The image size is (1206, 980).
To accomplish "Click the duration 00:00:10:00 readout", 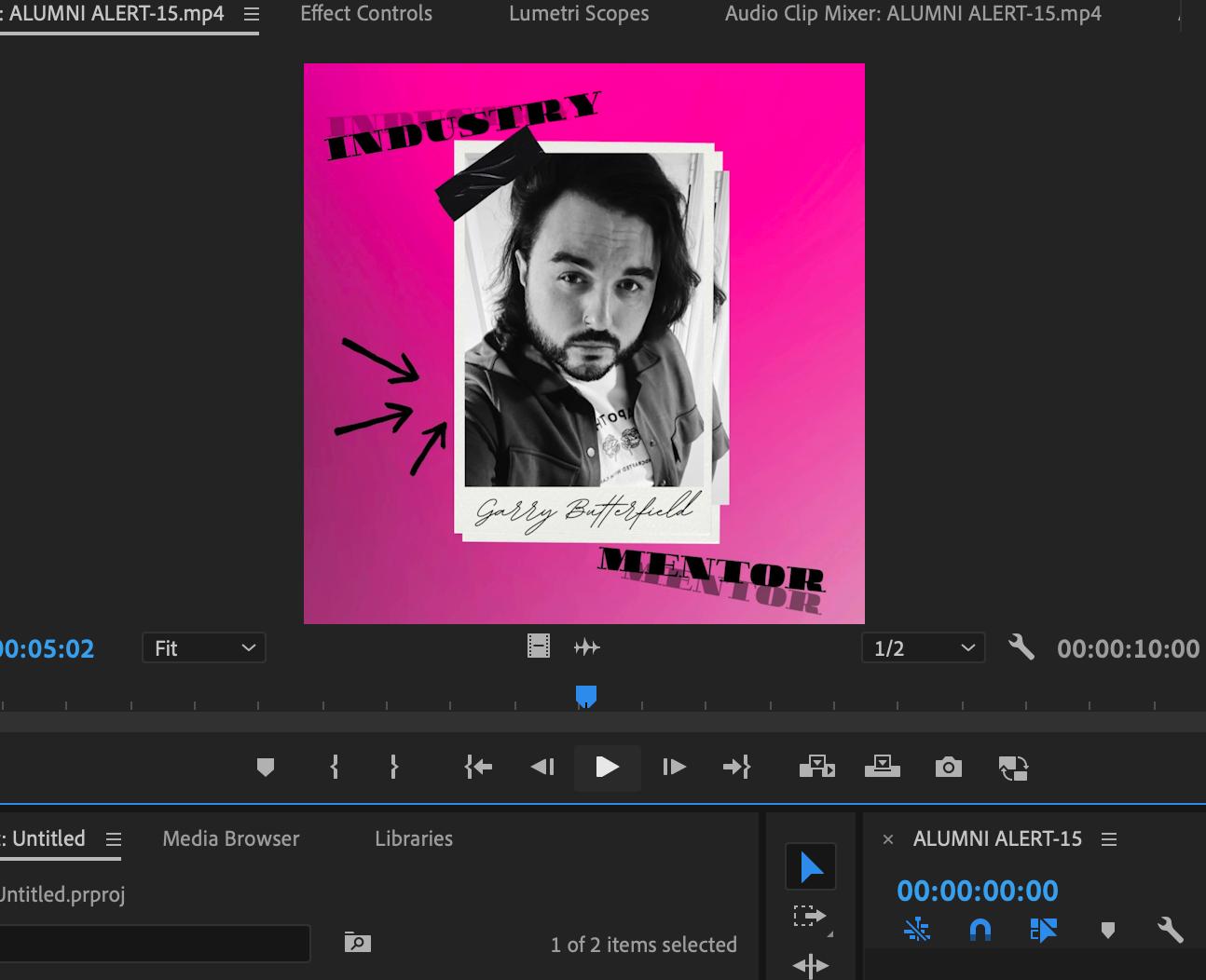I will (1129, 649).
